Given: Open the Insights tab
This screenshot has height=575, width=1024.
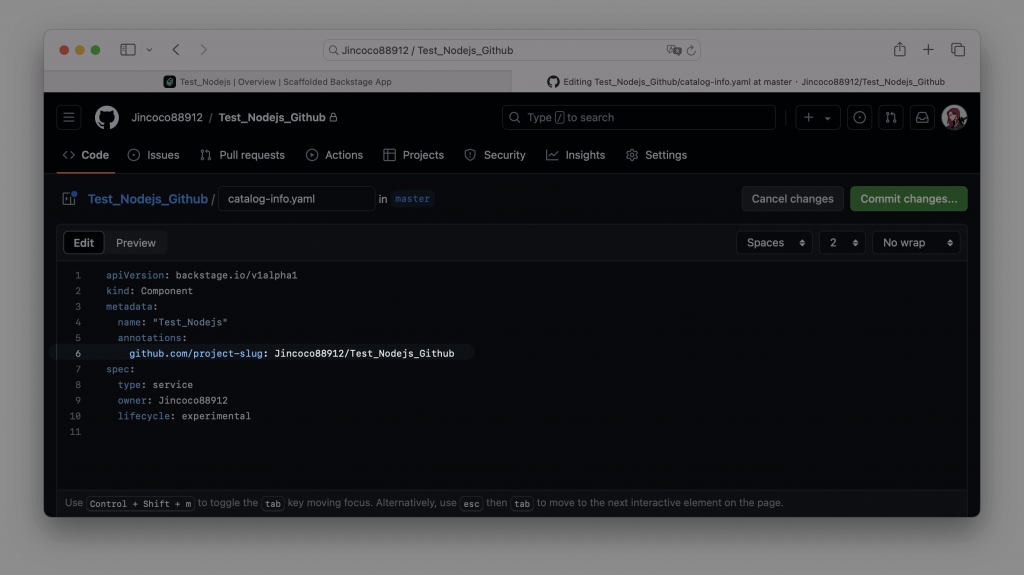Looking at the screenshot, I should coord(576,155).
